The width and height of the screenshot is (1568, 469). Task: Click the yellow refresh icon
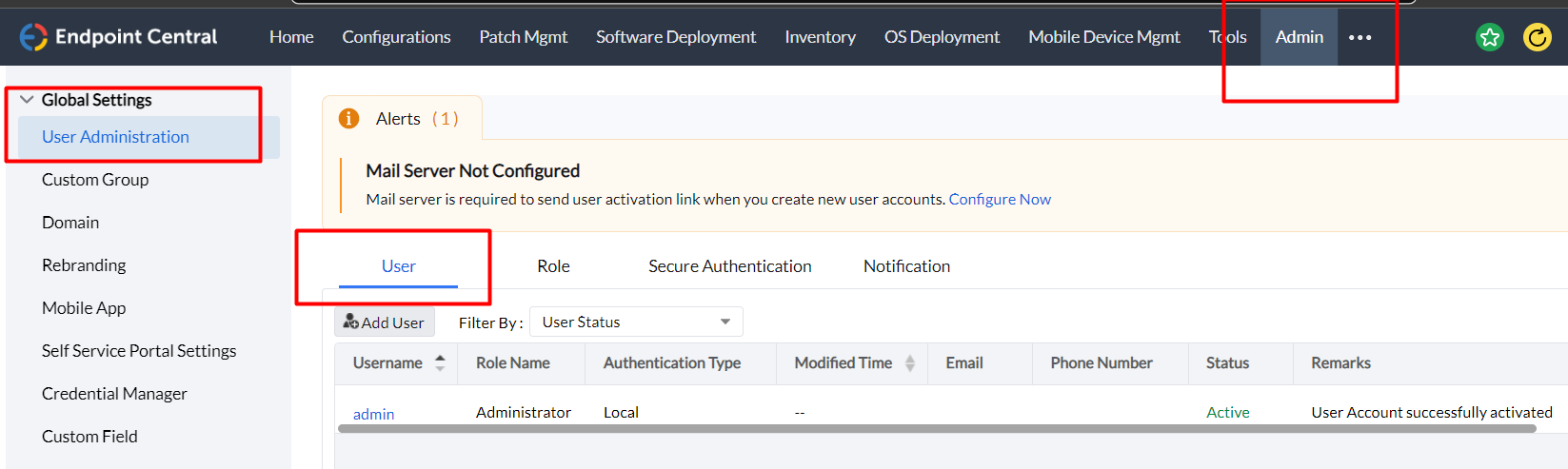pyautogui.click(x=1537, y=37)
